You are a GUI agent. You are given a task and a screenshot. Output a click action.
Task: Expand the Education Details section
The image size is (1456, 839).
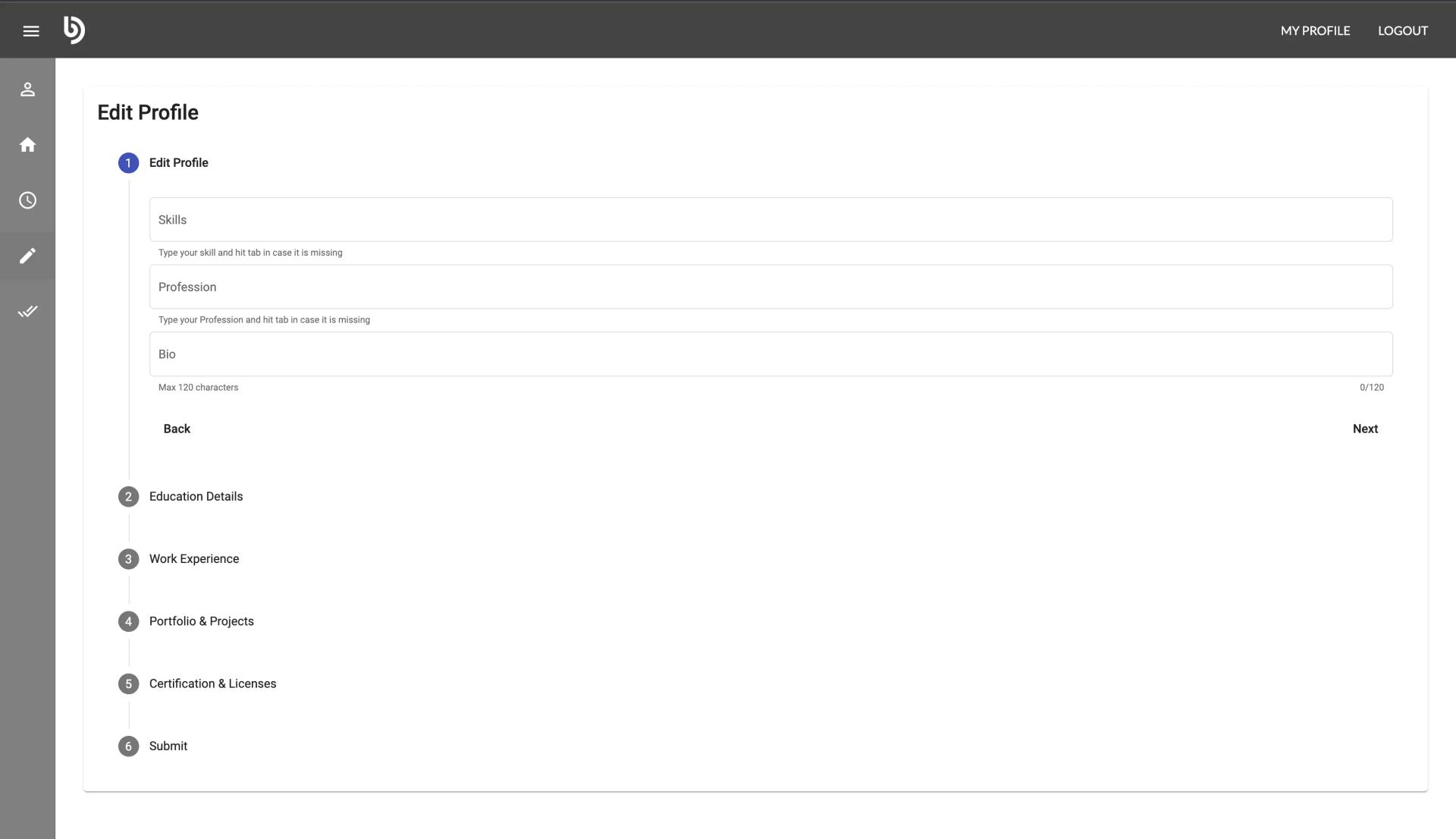click(x=196, y=496)
